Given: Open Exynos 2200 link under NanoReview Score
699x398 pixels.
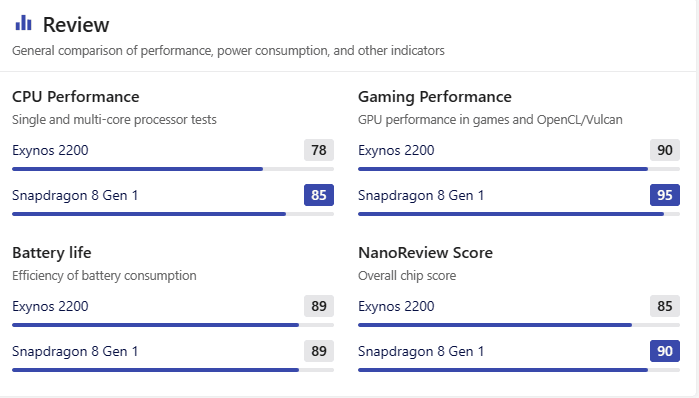Looking at the screenshot, I should 396,306.
